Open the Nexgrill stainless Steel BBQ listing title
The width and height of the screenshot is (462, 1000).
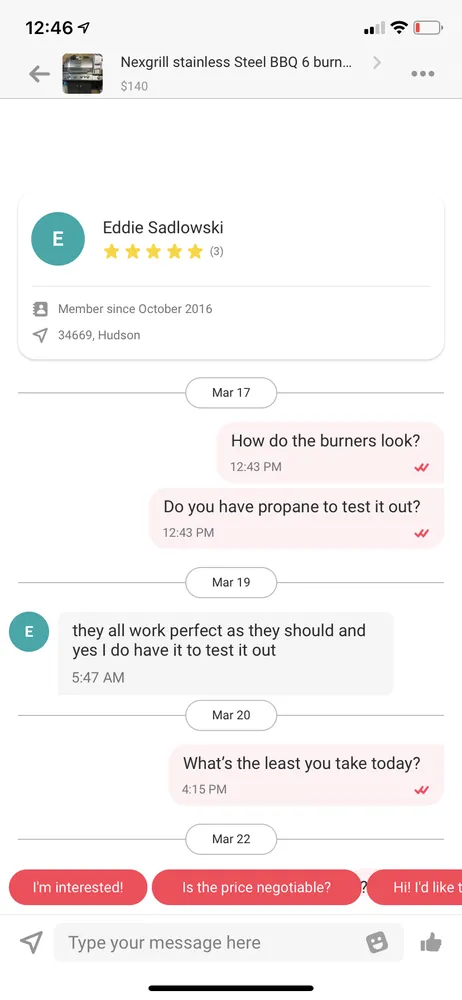(x=235, y=62)
